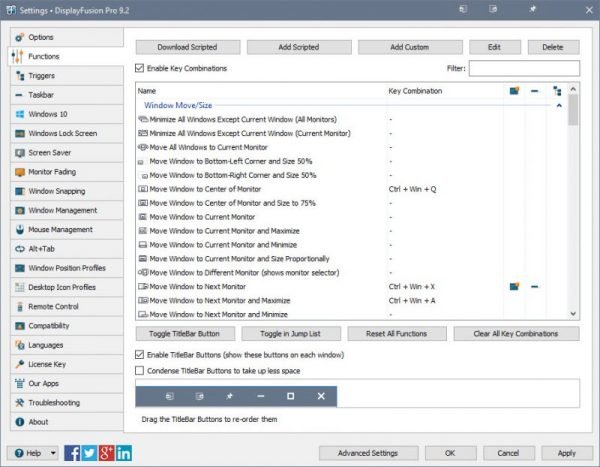
Task: Click the LinkedIn icon
Action: [124, 453]
